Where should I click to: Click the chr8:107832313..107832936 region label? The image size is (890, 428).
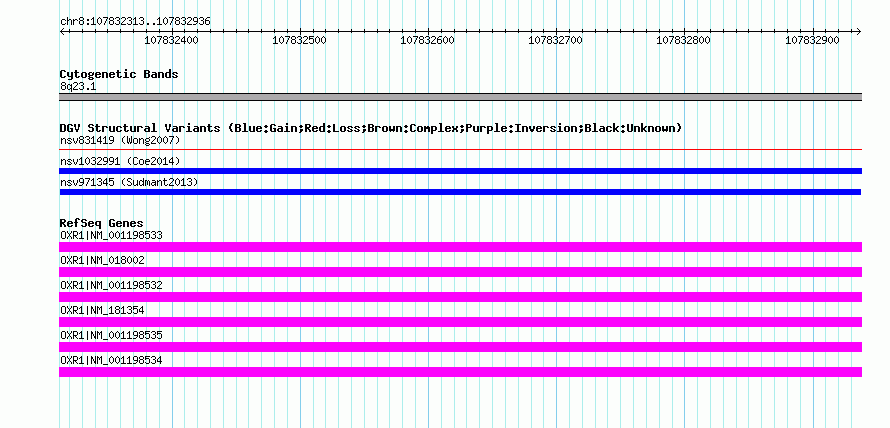tap(135, 22)
